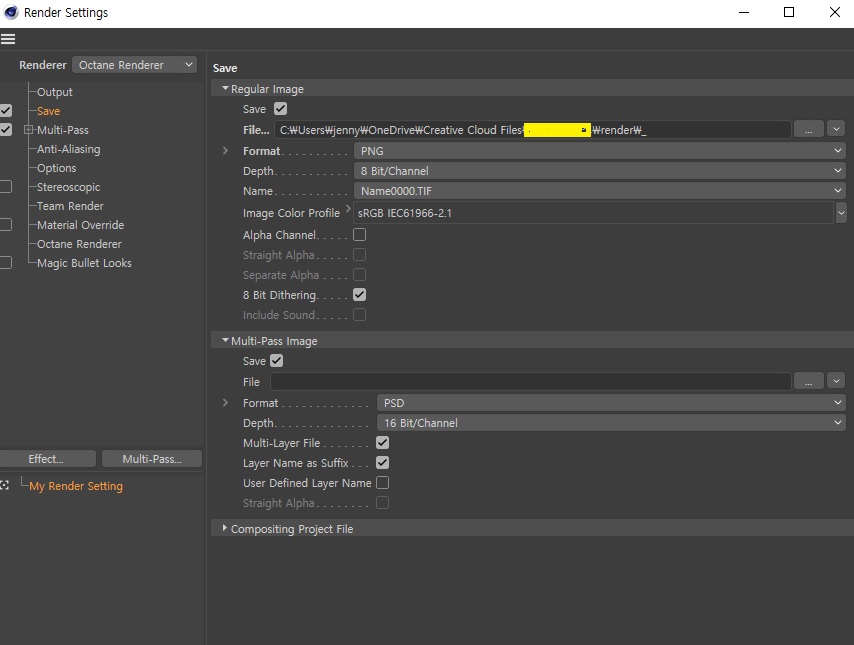Uncheck Regular Image Save checkbox

280,109
